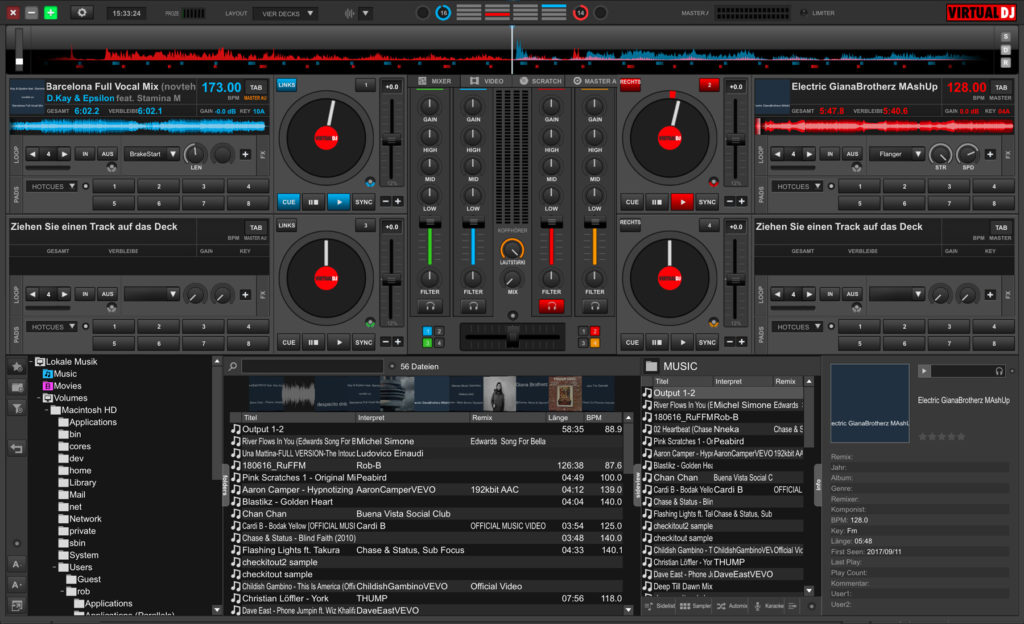Open the Flanger effect selector
Screen dimensions: 1024x624
895,153
